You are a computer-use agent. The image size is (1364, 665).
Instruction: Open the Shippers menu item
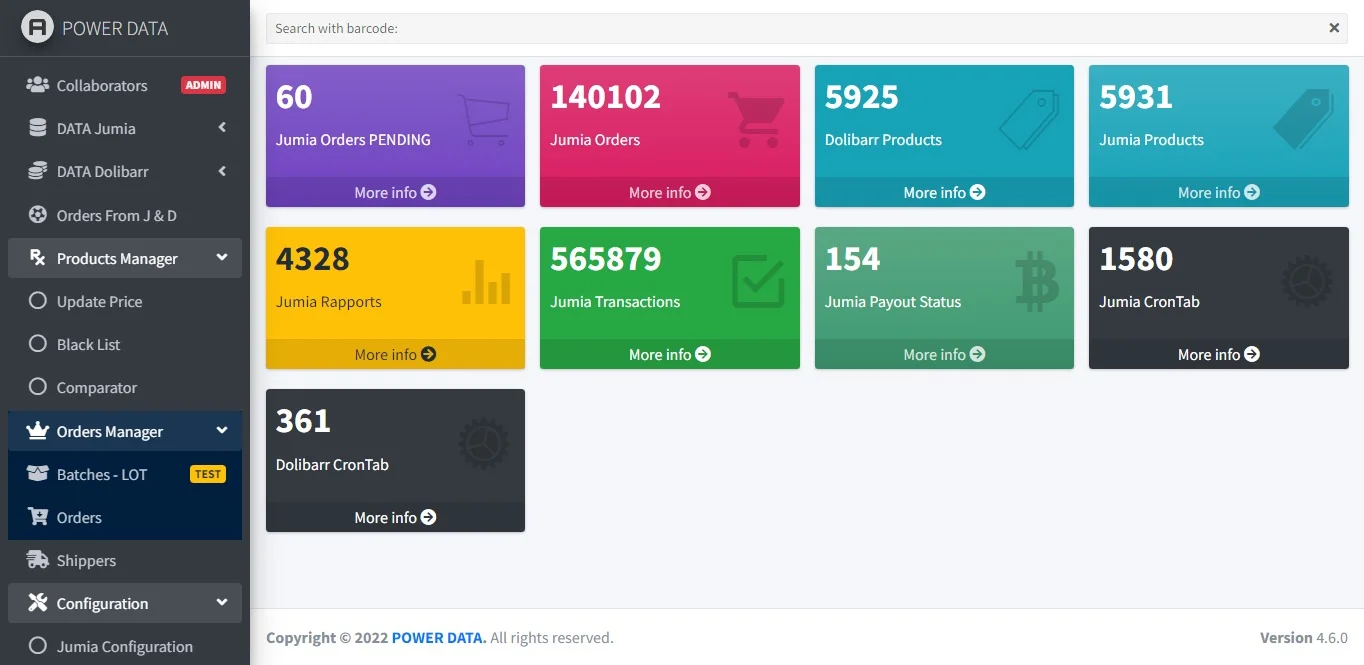pyautogui.click(x=125, y=560)
